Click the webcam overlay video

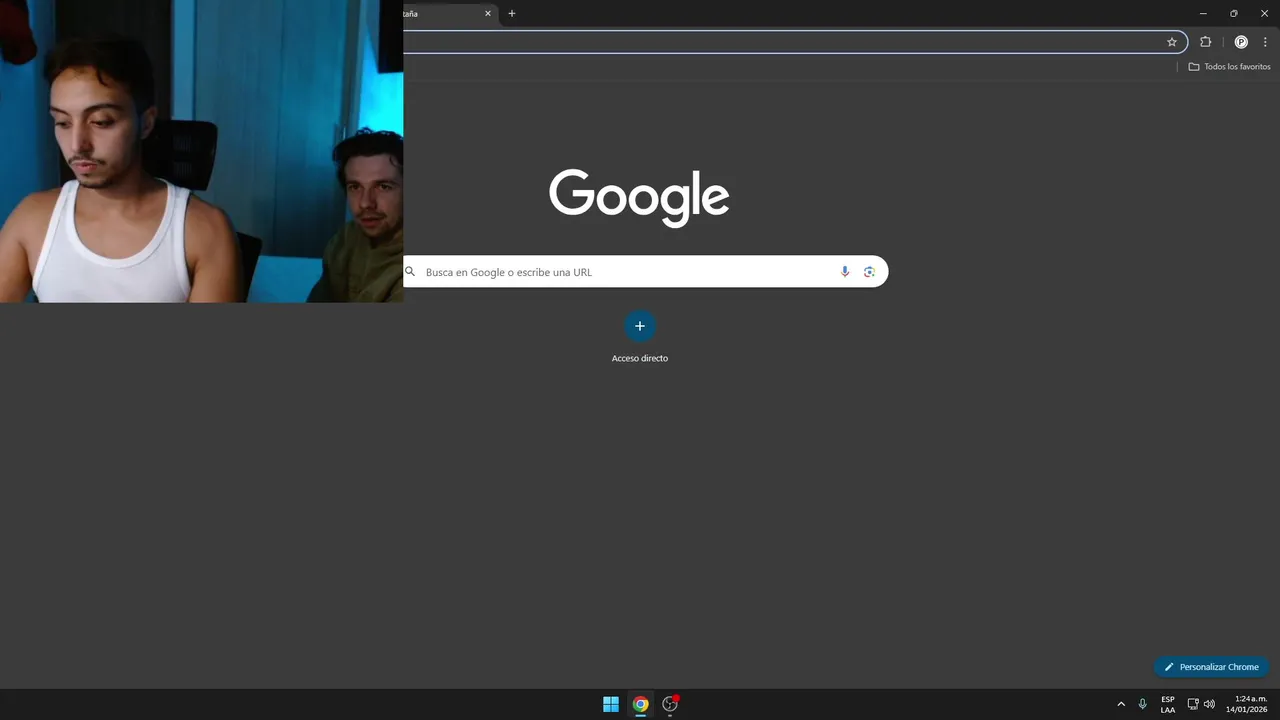click(201, 151)
